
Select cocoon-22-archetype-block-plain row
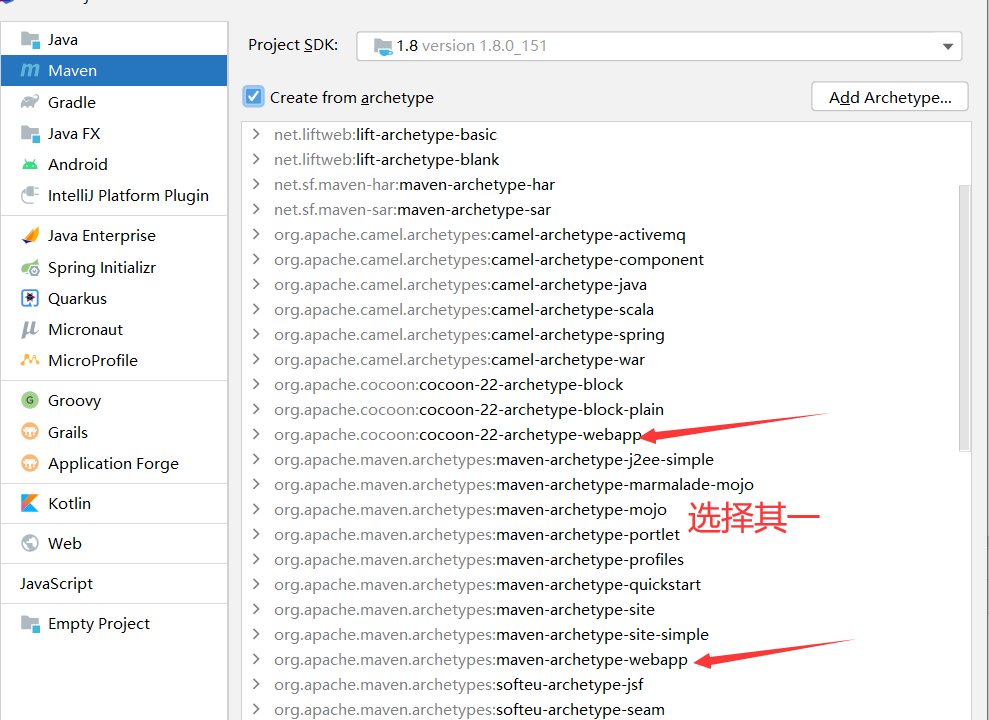[469, 409]
